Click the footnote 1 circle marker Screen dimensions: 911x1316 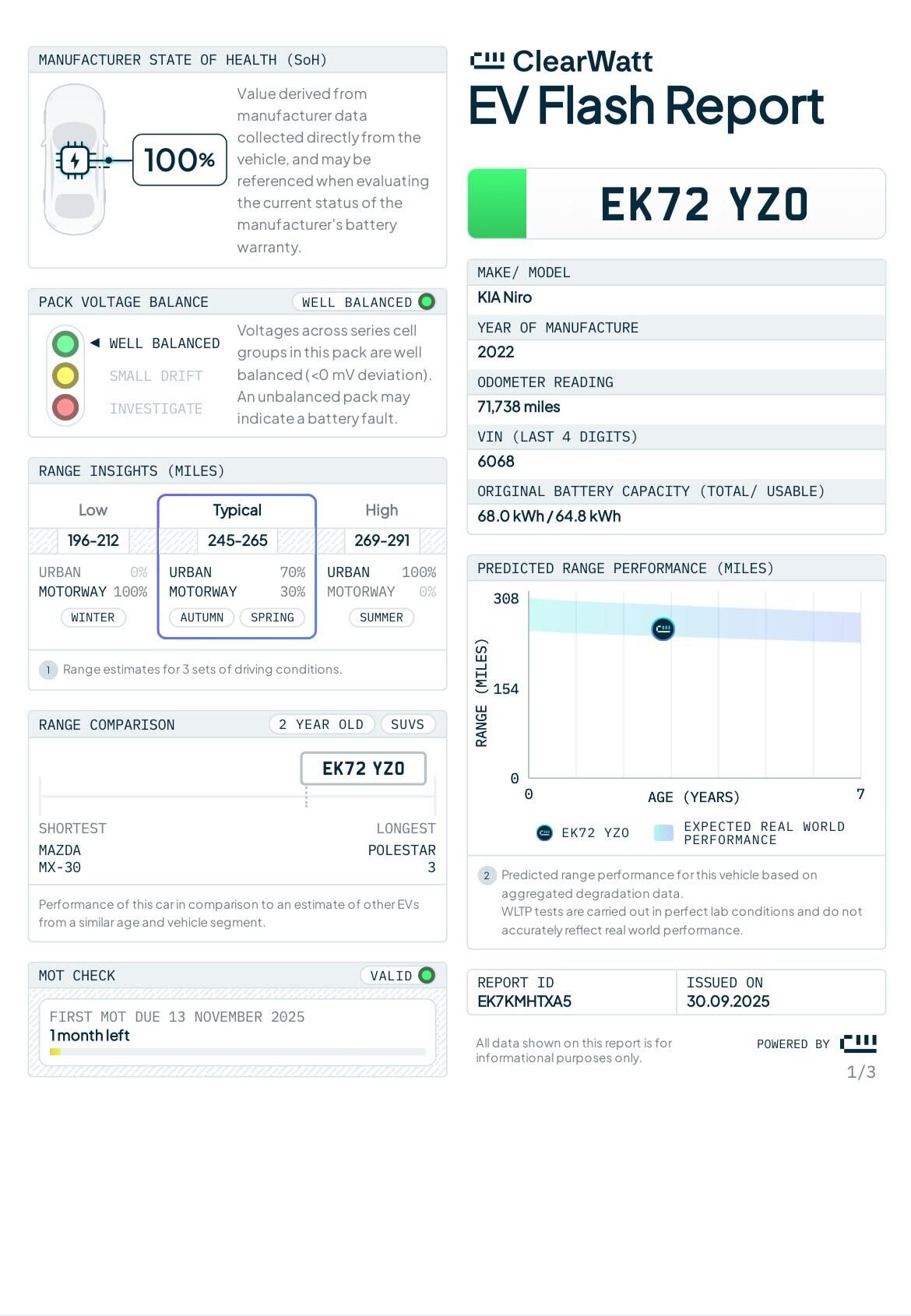pyautogui.click(x=48, y=670)
